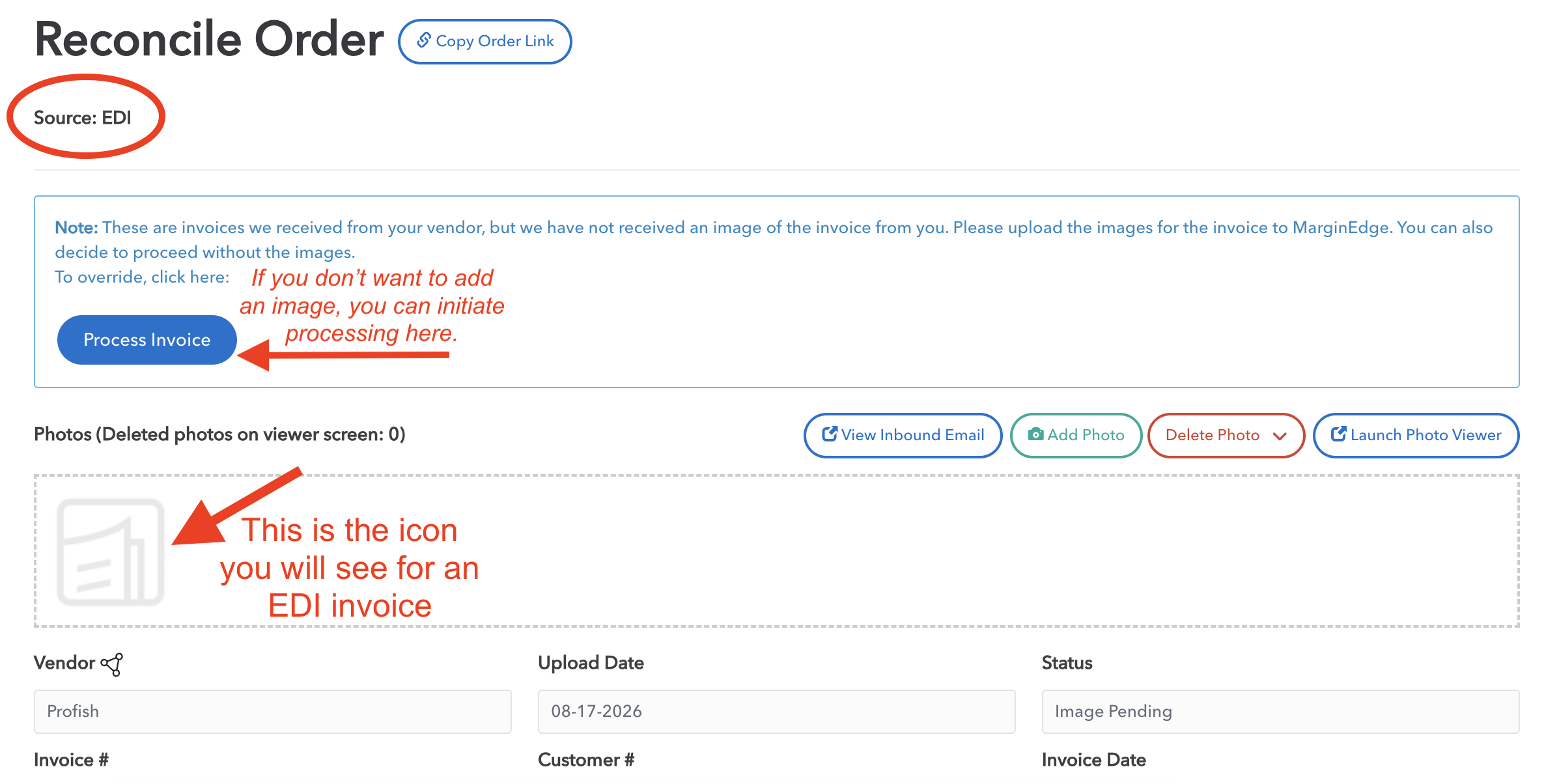Click external-link icon on Launch Photo Viewer
The image size is (1559, 784).
click(x=1338, y=434)
